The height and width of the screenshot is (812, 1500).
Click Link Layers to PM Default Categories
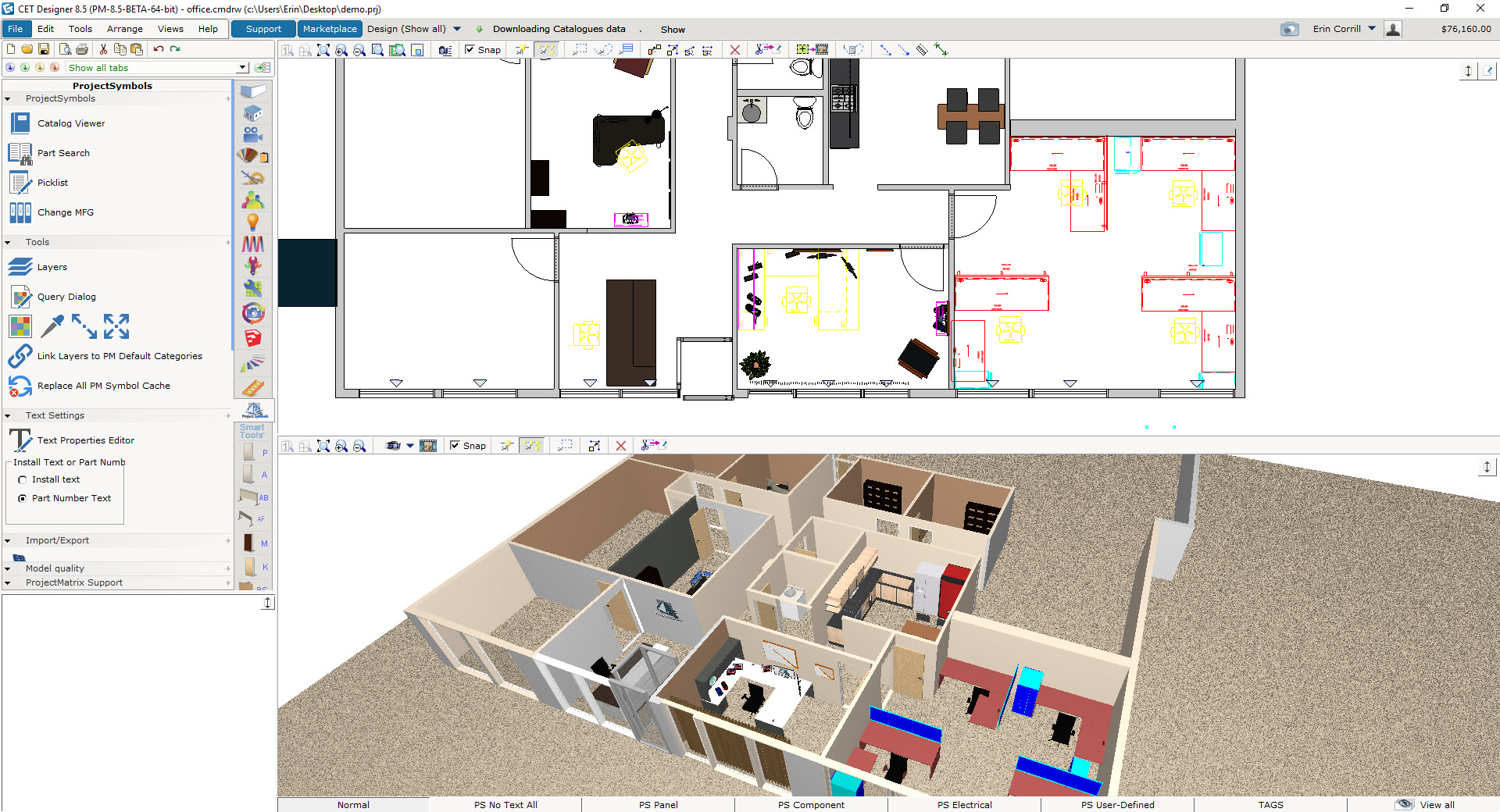[x=105, y=356]
